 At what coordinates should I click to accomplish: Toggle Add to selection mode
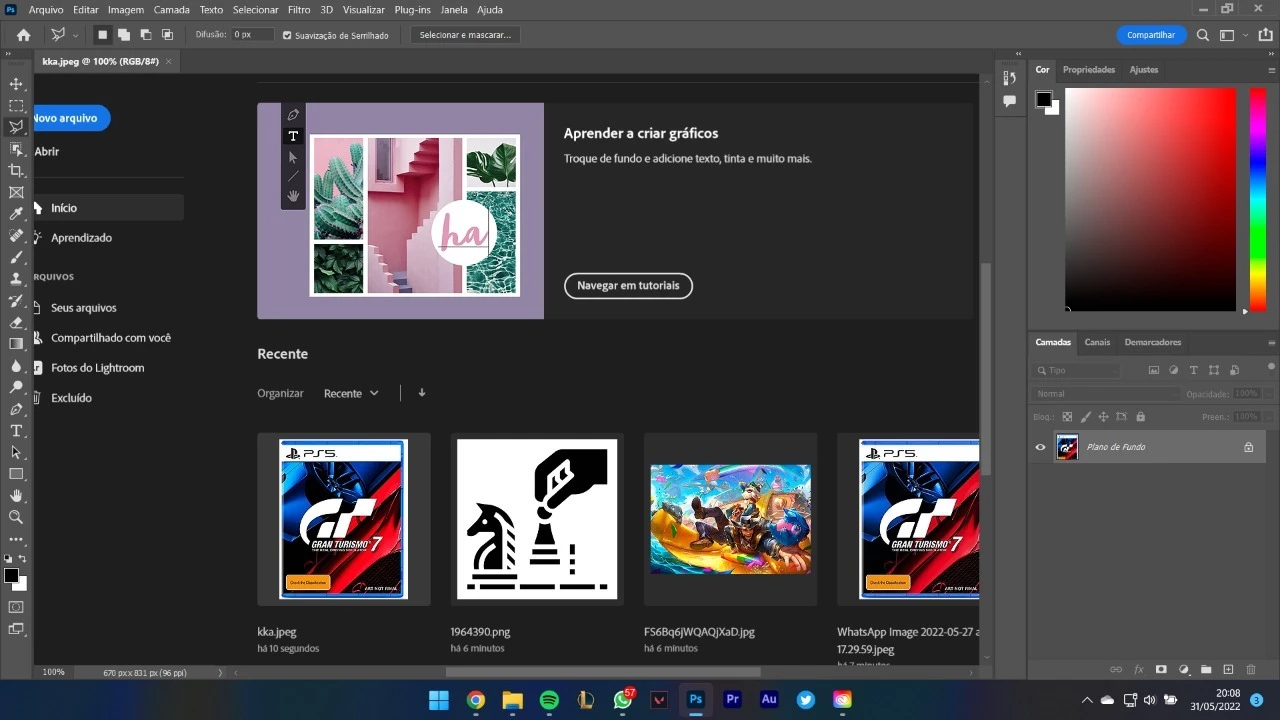[124, 35]
